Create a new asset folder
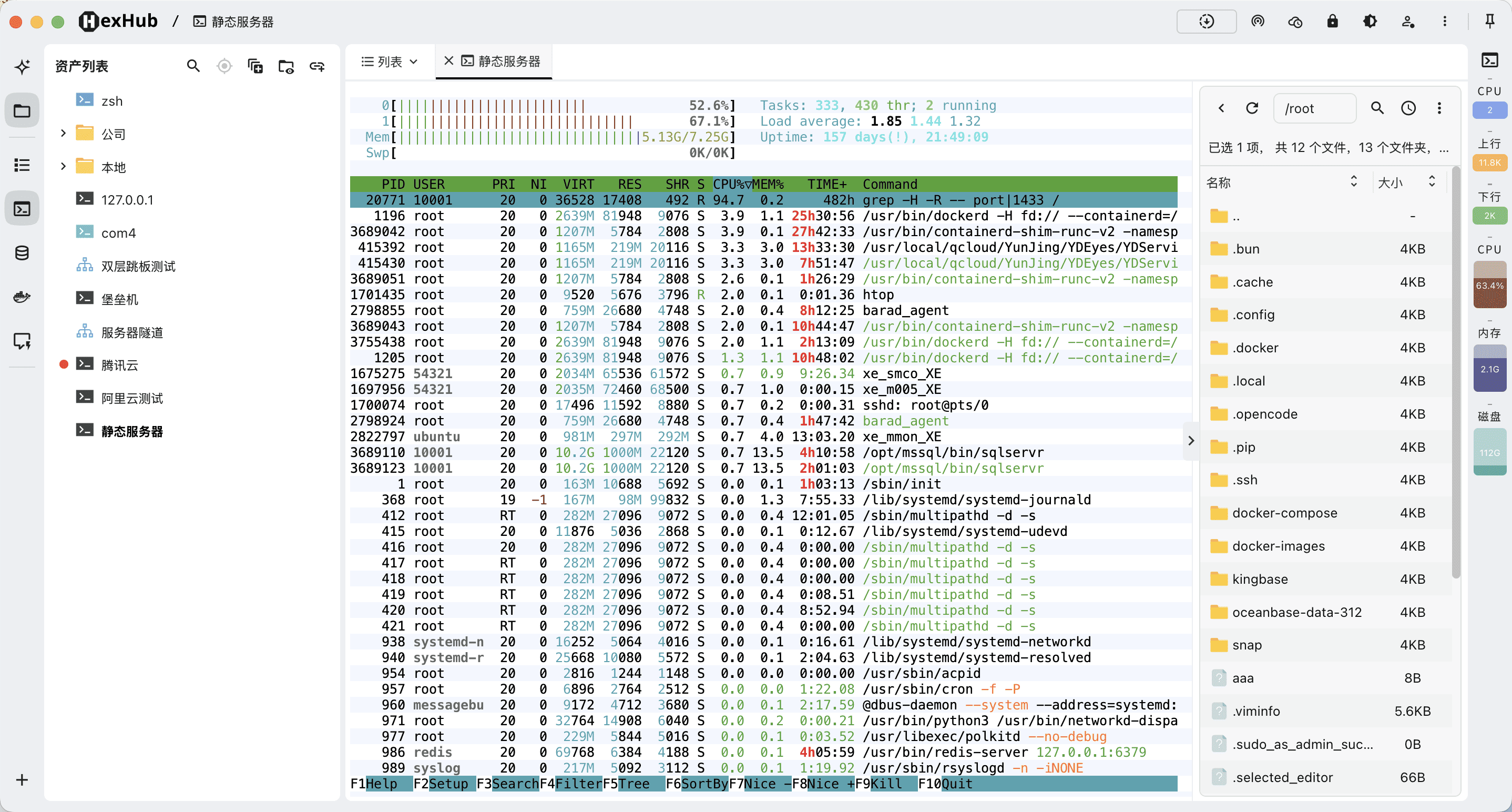 point(287,66)
